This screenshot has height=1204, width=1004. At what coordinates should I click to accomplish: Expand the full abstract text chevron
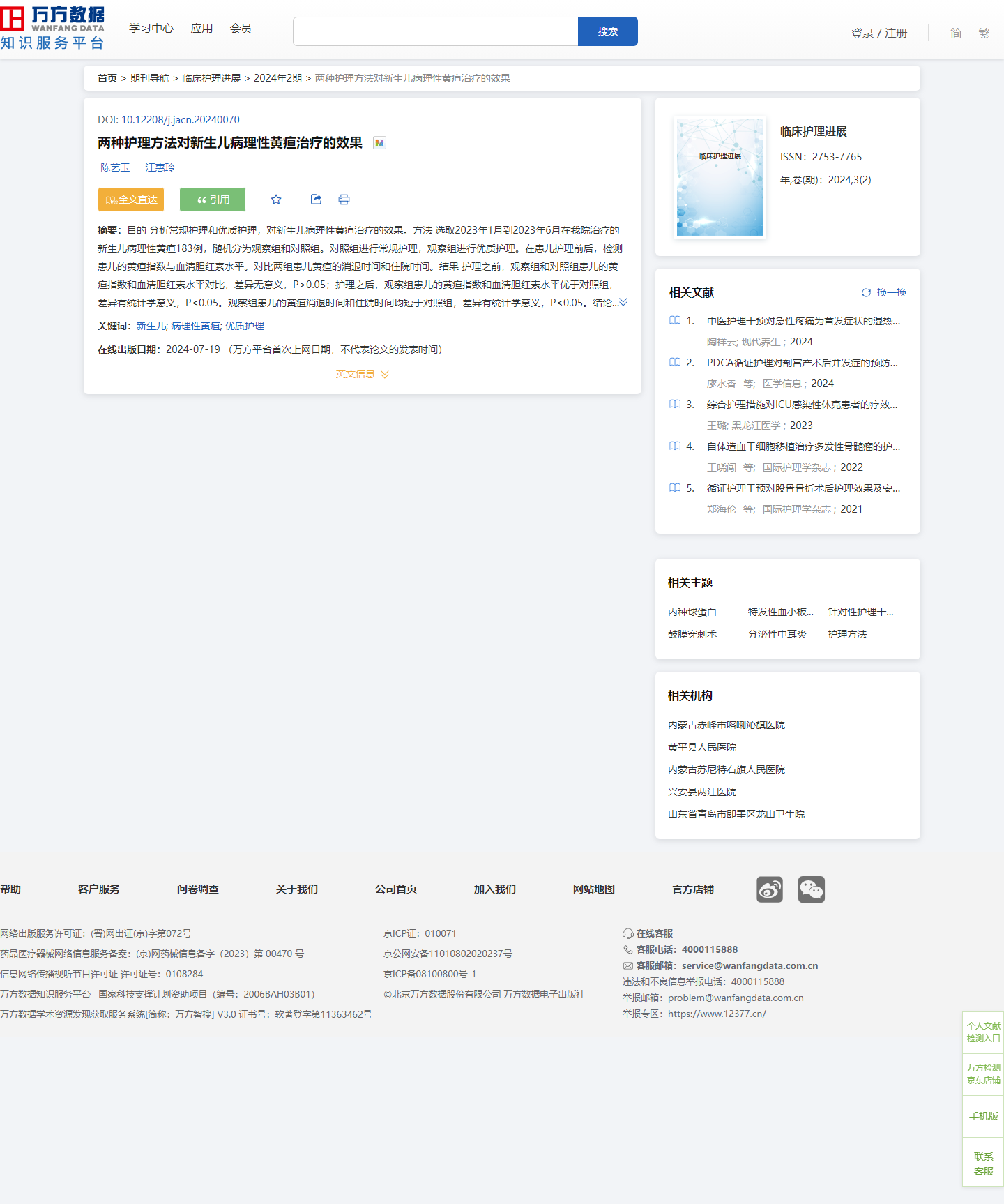click(623, 302)
